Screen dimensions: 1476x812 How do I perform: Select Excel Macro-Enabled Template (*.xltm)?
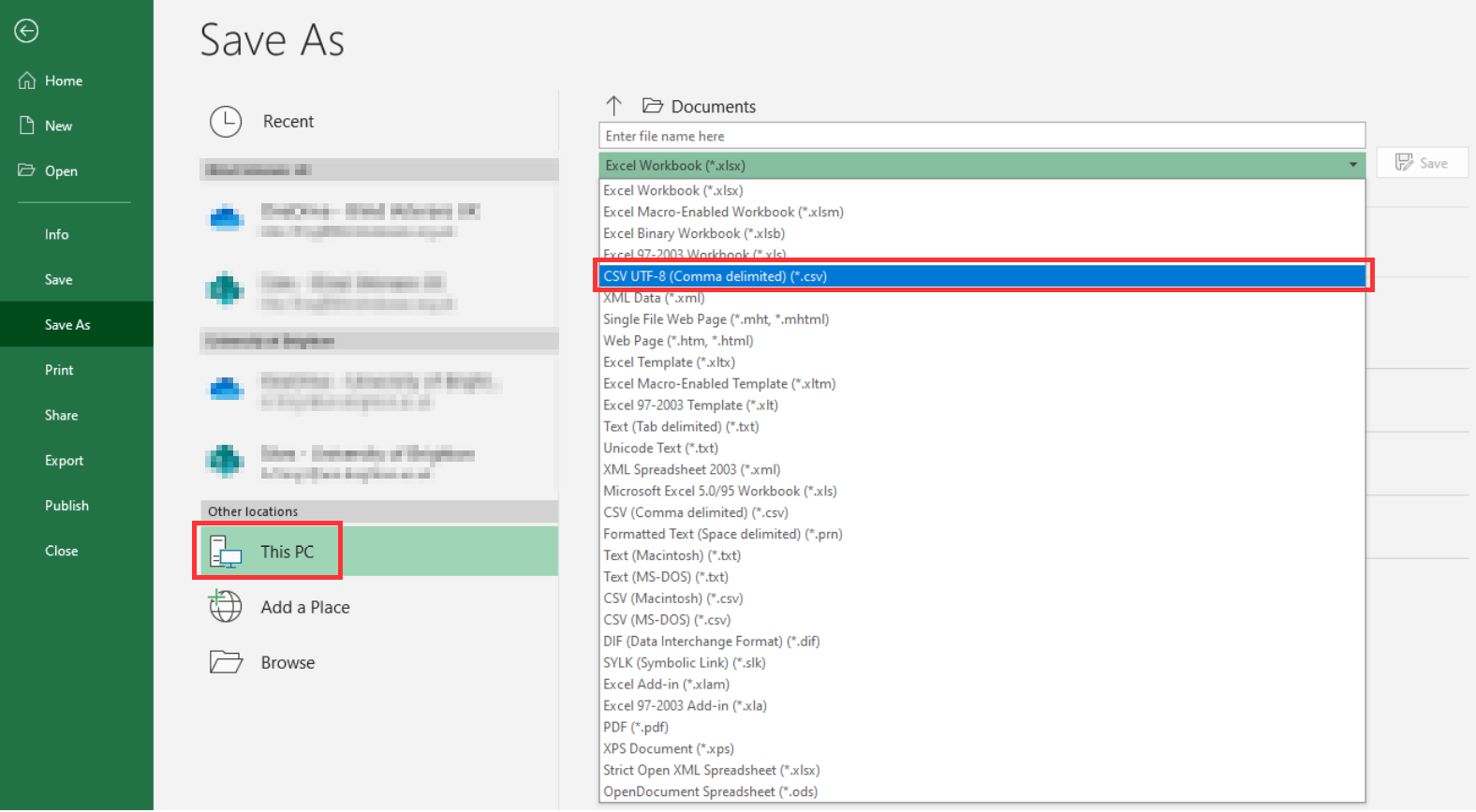(x=982, y=384)
